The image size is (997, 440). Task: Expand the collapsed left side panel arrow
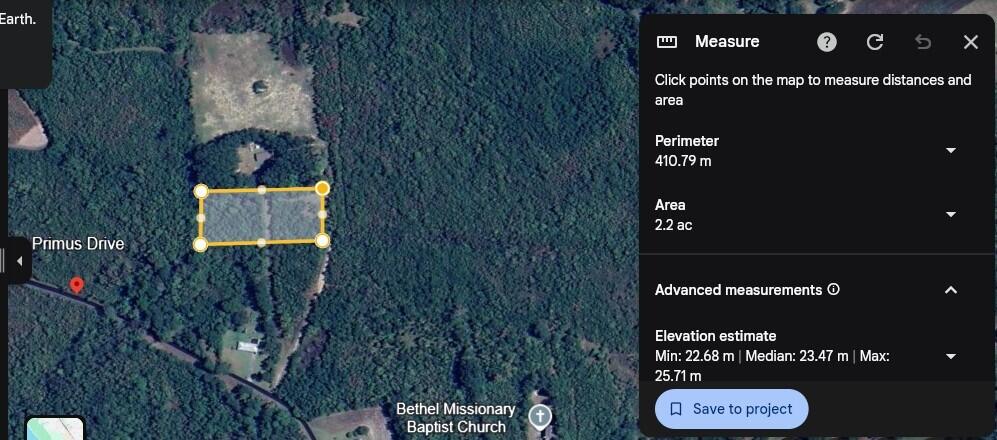point(19,261)
